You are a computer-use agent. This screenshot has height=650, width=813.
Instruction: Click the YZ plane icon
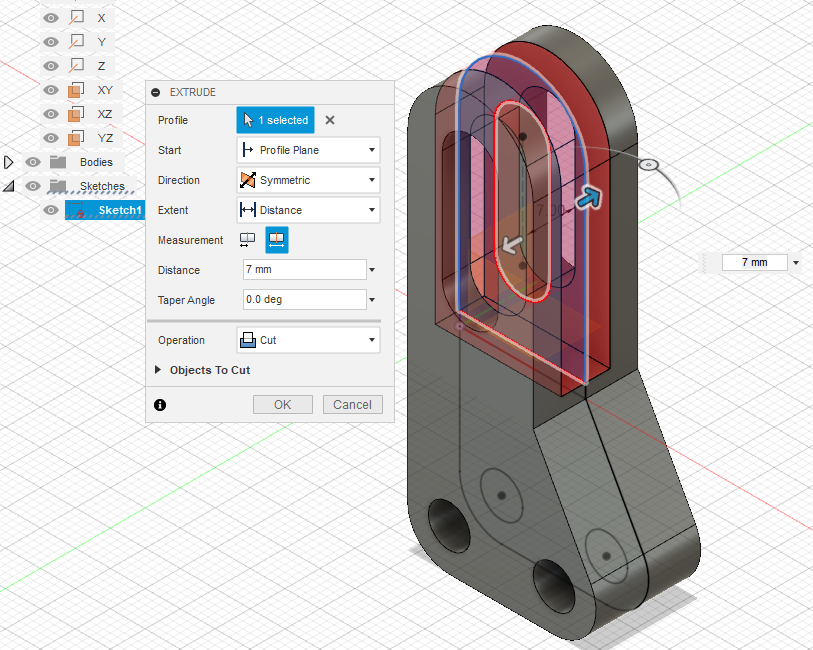click(x=76, y=137)
